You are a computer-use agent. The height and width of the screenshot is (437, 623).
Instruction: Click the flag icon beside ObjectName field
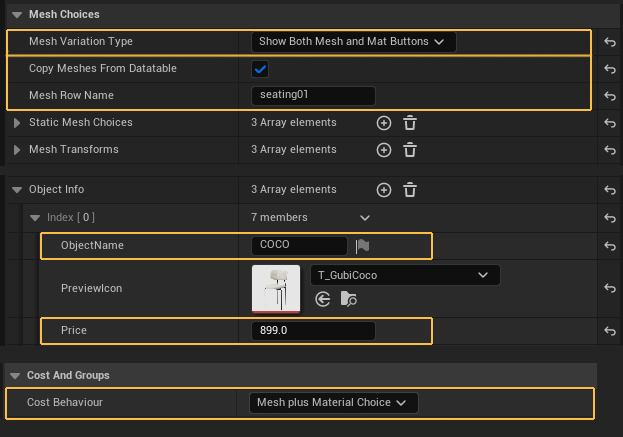click(x=363, y=246)
